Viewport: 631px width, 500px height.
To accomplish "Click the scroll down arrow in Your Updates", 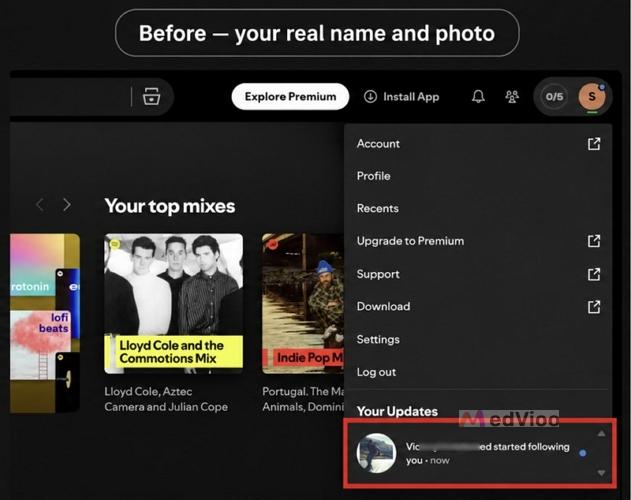I will 601,473.
